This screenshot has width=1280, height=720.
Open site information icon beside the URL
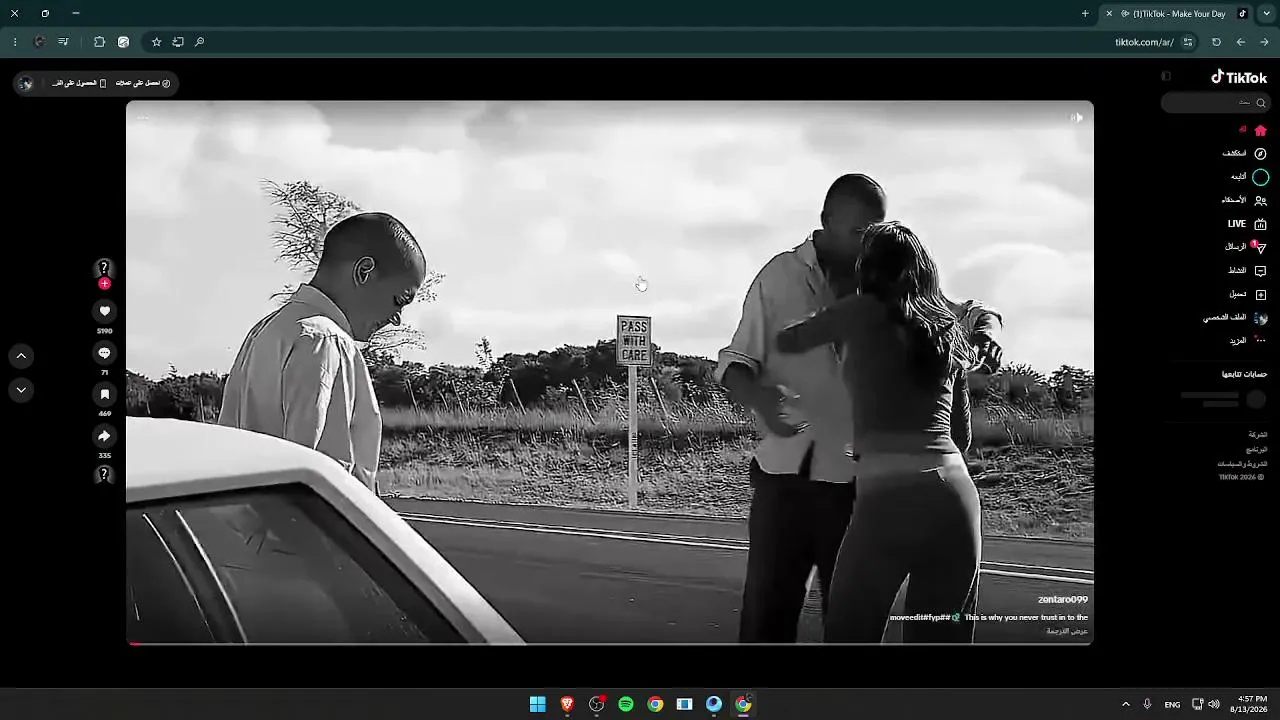tap(1188, 42)
